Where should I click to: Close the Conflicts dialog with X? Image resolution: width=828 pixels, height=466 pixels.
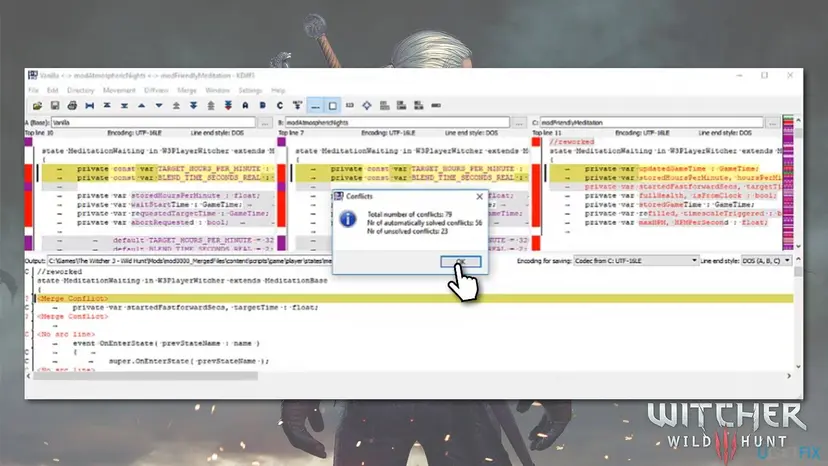coord(479,196)
